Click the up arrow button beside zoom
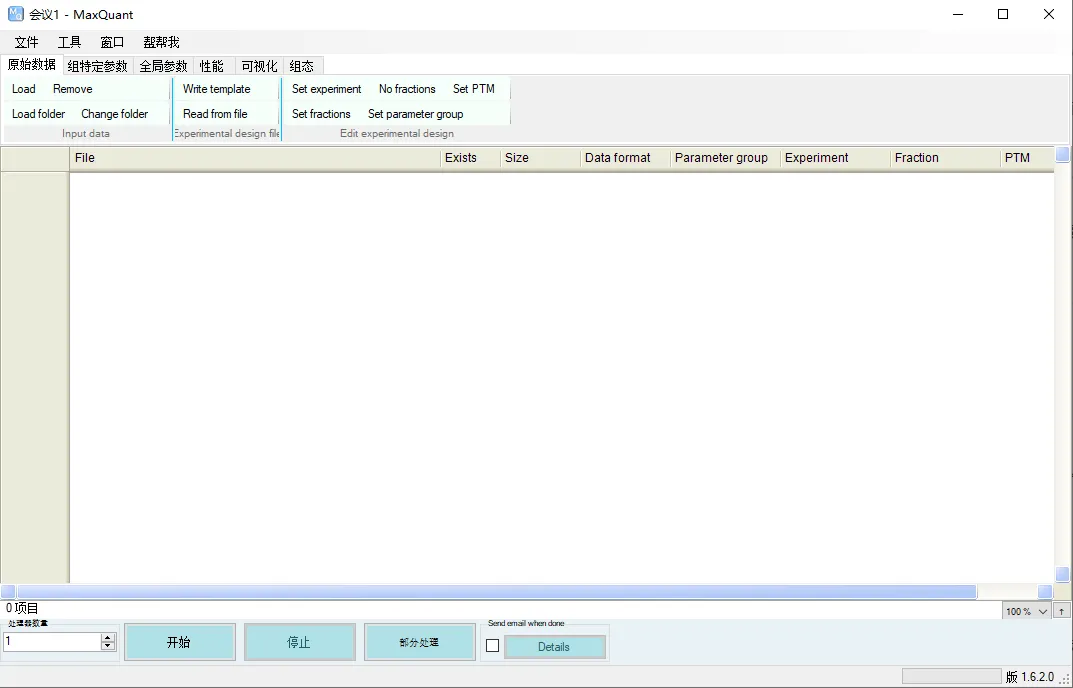Screen dimensions: 1073x688 (1061, 611)
